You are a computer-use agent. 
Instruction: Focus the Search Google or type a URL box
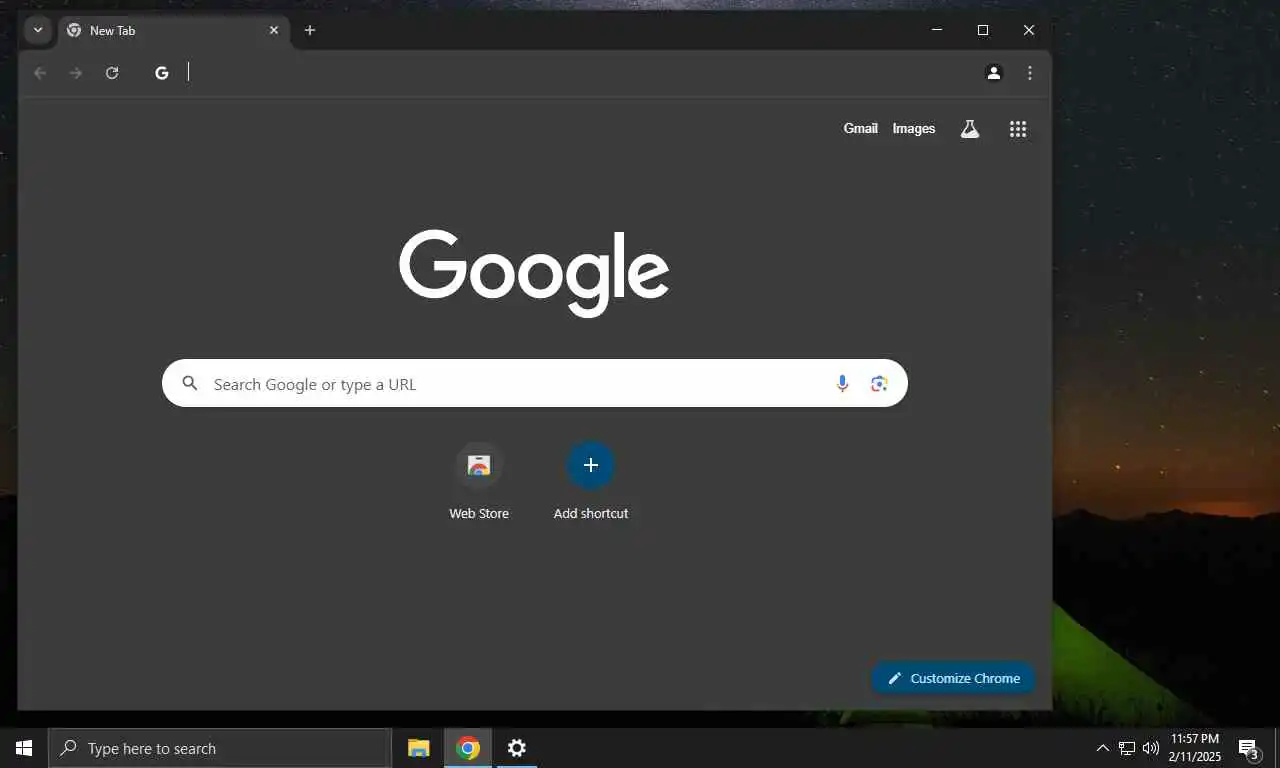[x=535, y=383]
